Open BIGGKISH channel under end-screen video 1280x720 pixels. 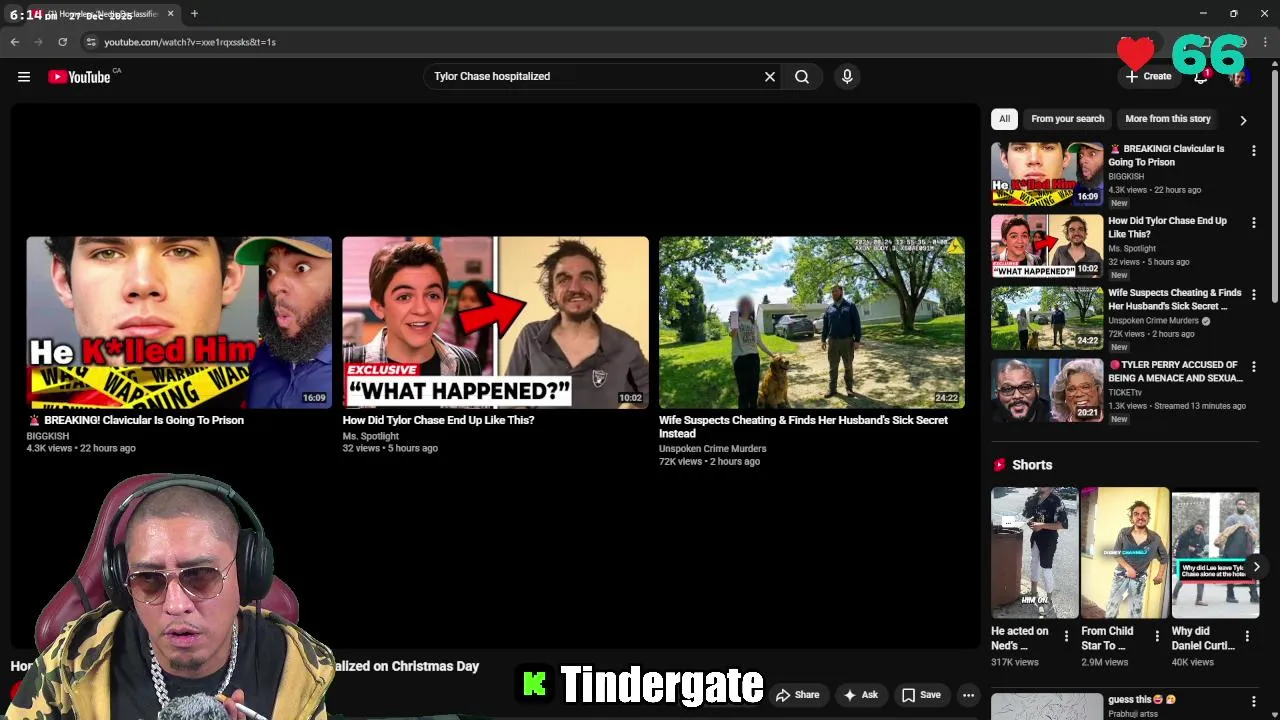pyautogui.click(x=48, y=436)
